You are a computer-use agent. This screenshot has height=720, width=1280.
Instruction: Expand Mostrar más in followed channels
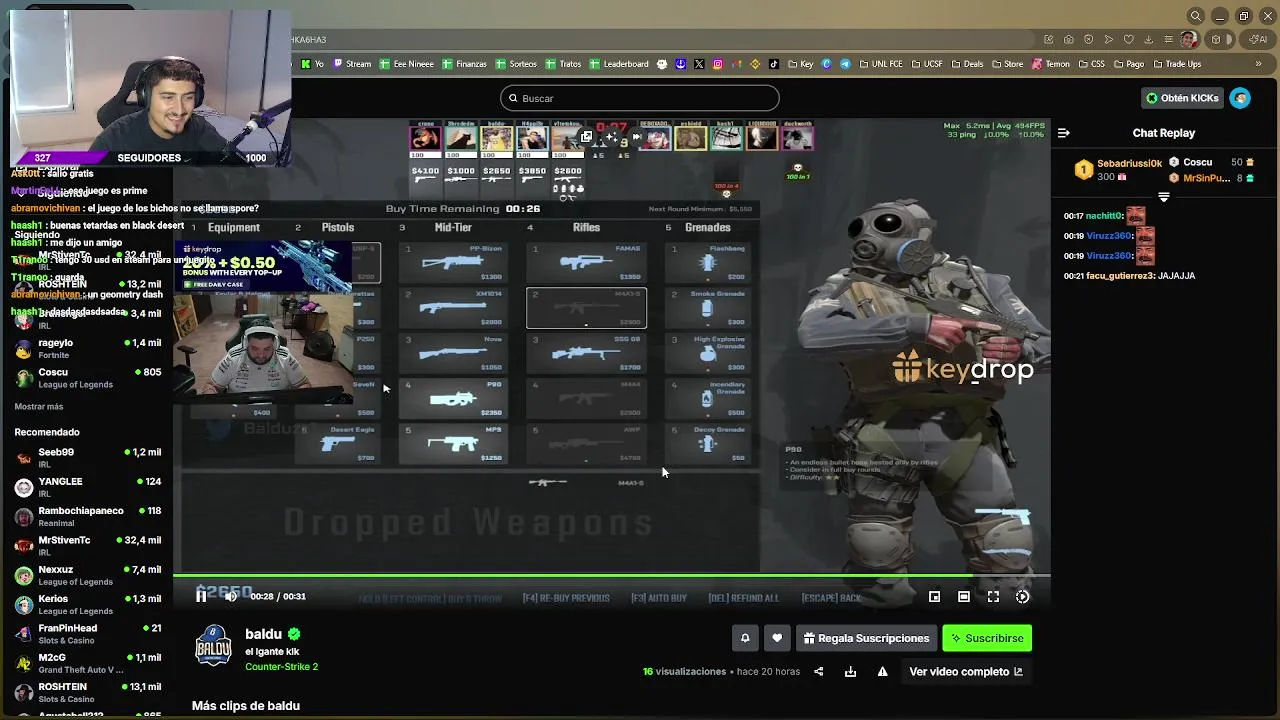(39, 407)
